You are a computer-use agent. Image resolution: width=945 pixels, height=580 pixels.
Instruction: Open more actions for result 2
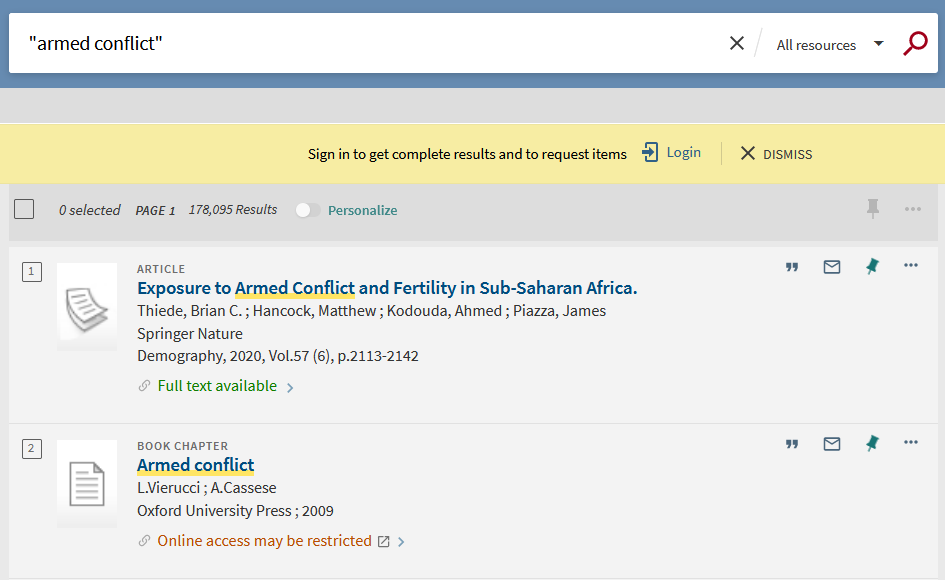[x=911, y=443]
